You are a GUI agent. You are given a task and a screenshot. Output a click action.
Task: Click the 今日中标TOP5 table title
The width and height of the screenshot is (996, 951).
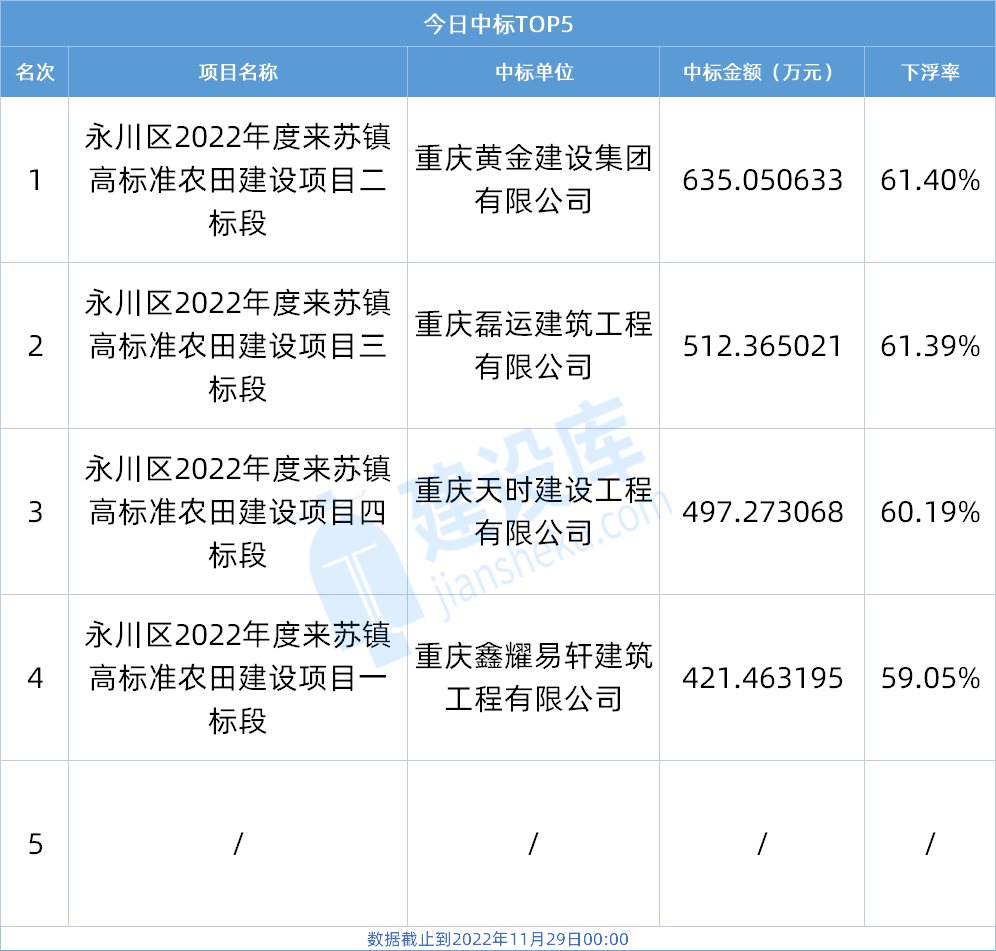[497, 24]
